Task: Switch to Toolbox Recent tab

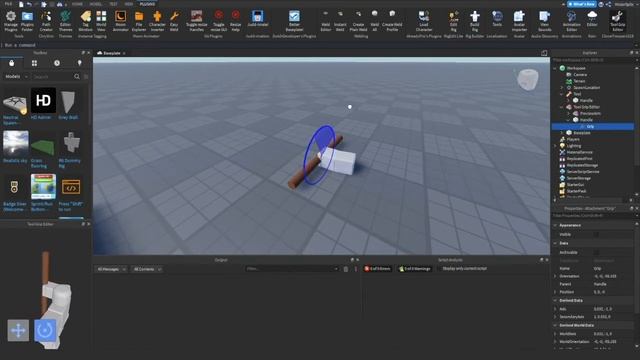Action: 57,63
